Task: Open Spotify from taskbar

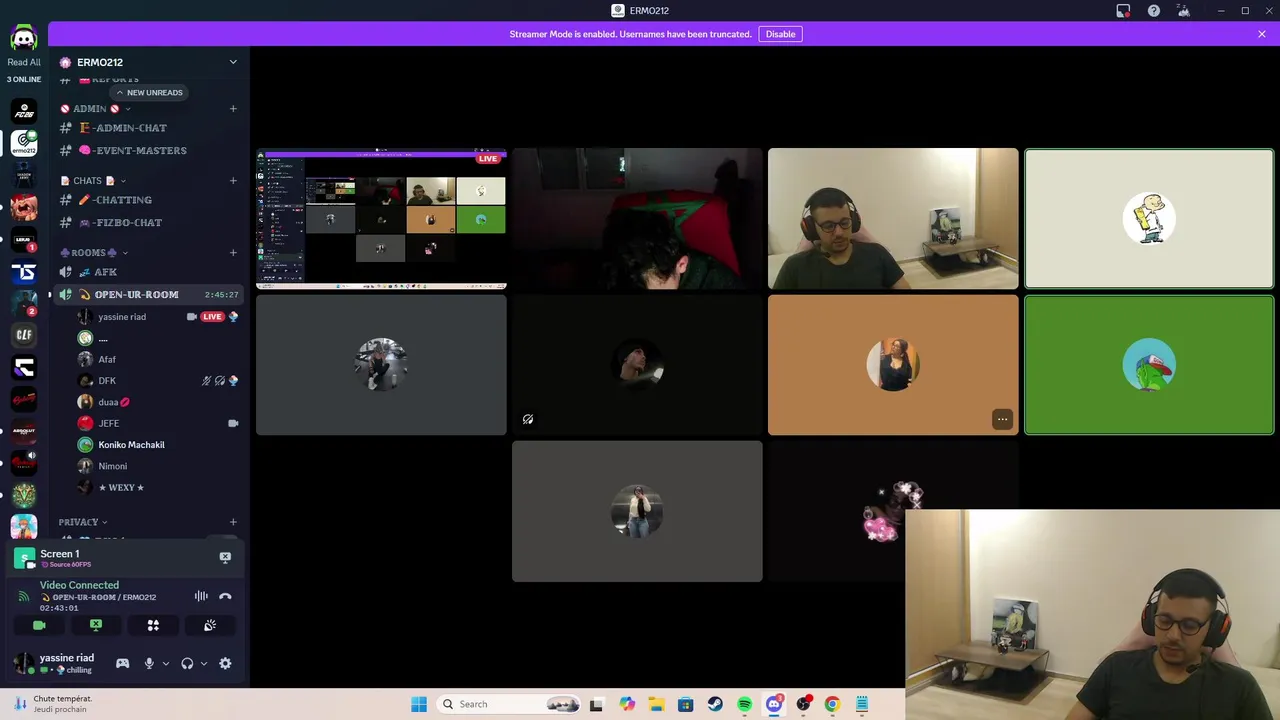Action: 745,704
